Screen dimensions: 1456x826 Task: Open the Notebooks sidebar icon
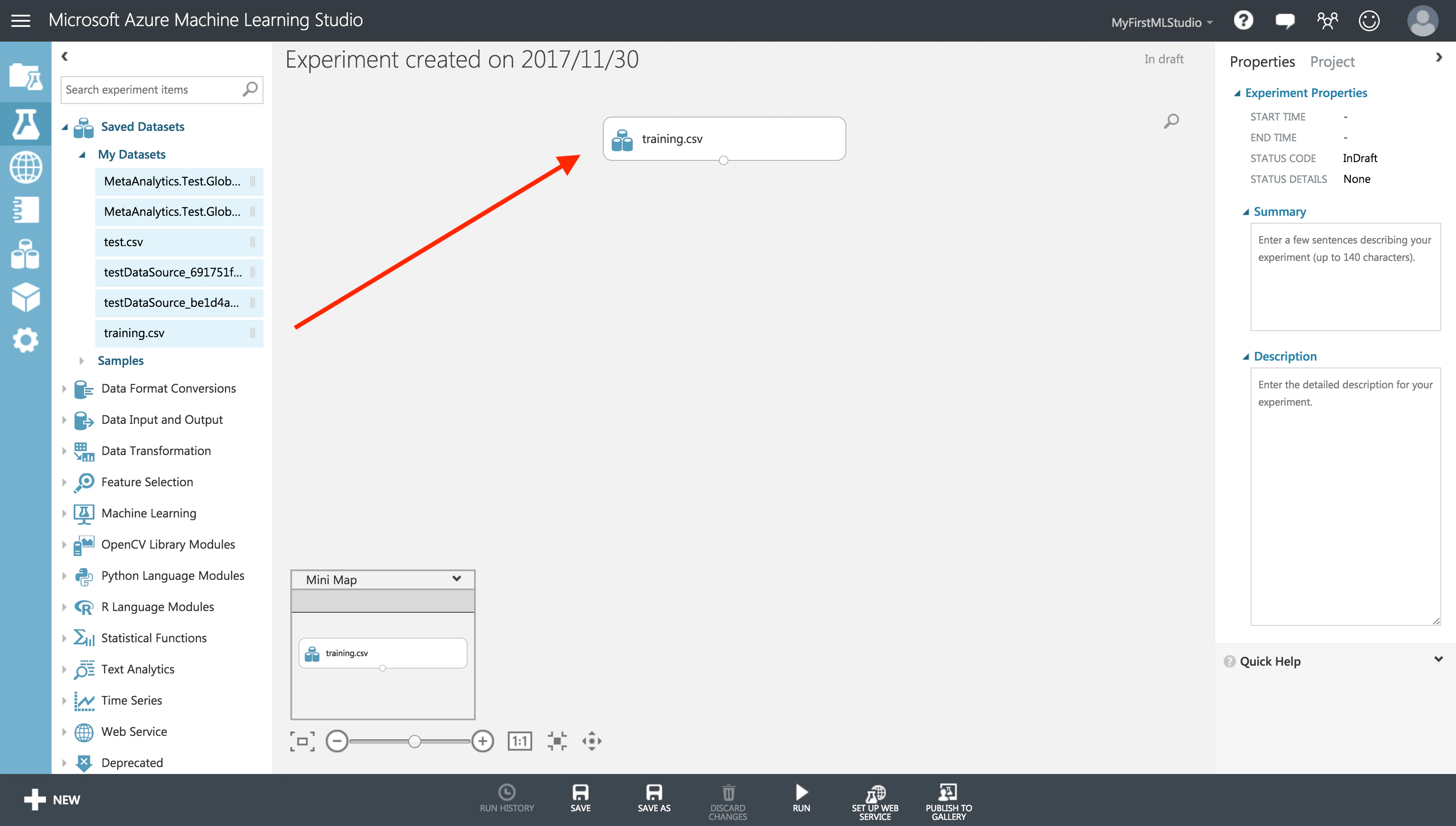[x=26, y=210]
